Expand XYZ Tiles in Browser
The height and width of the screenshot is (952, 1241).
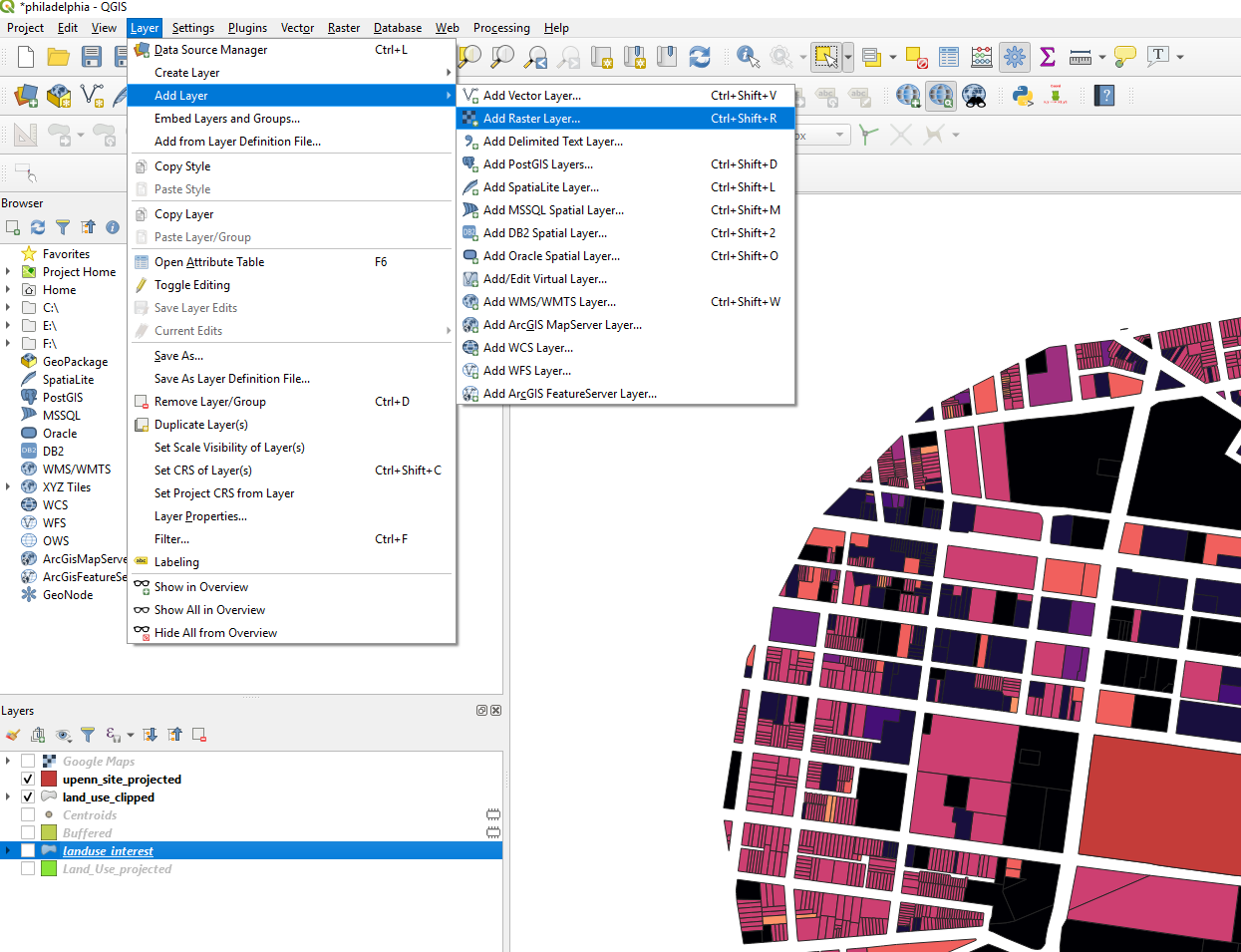click(9, 487)
